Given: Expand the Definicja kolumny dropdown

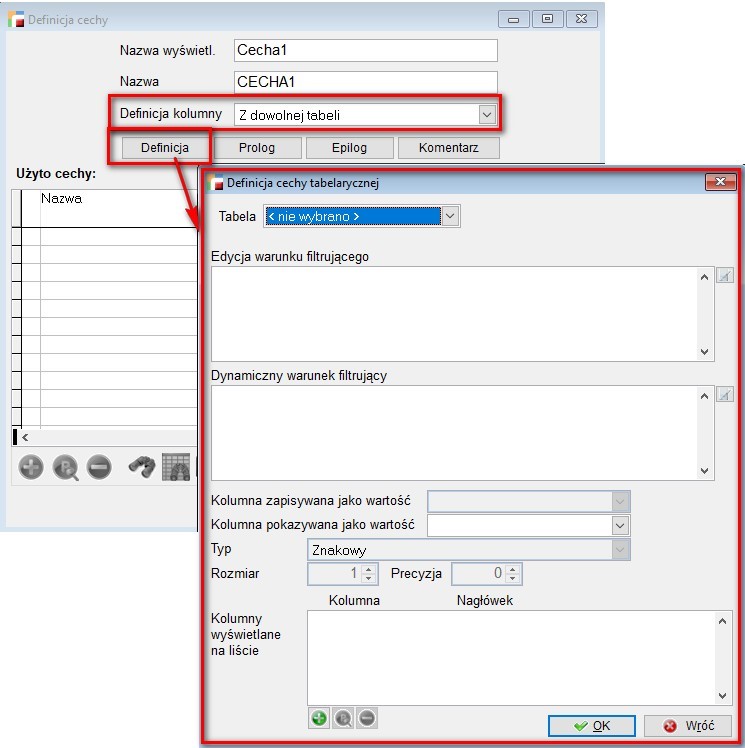Looking at the screenshot, I should [x=487, y=115].
